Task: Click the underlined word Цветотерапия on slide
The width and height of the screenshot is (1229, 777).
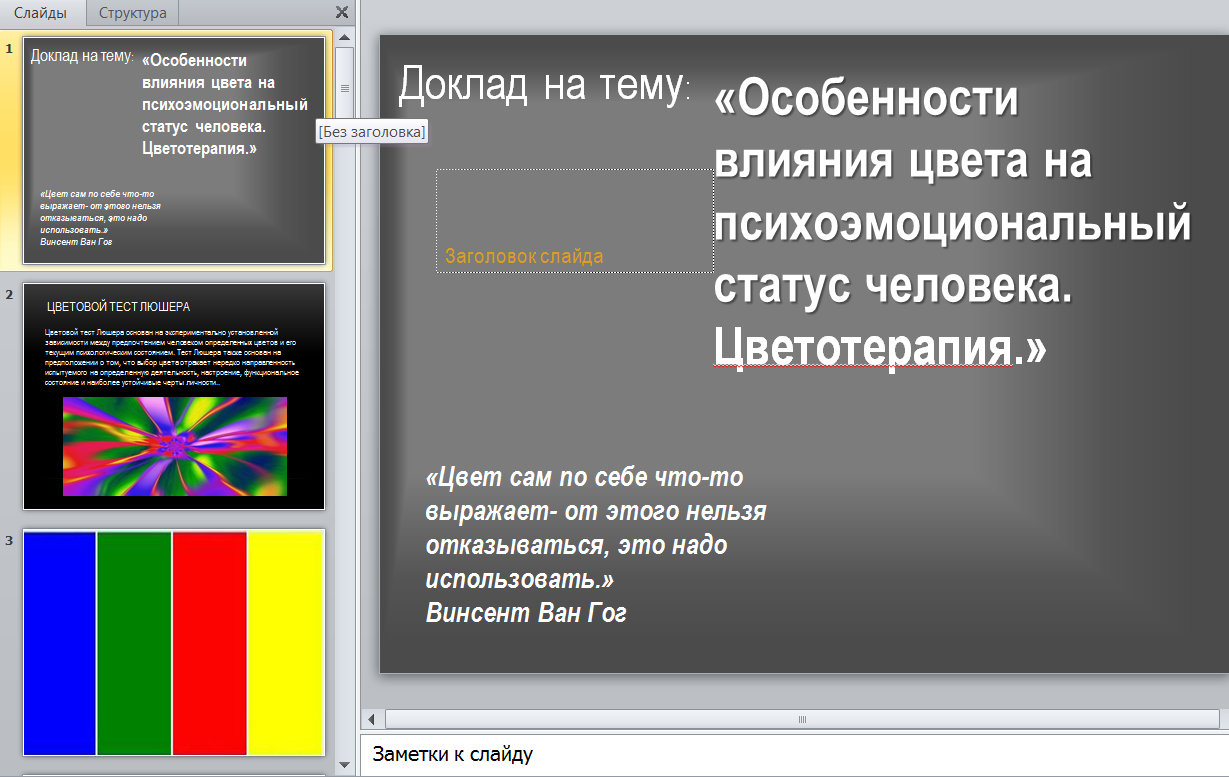Action: pos(863,348)
